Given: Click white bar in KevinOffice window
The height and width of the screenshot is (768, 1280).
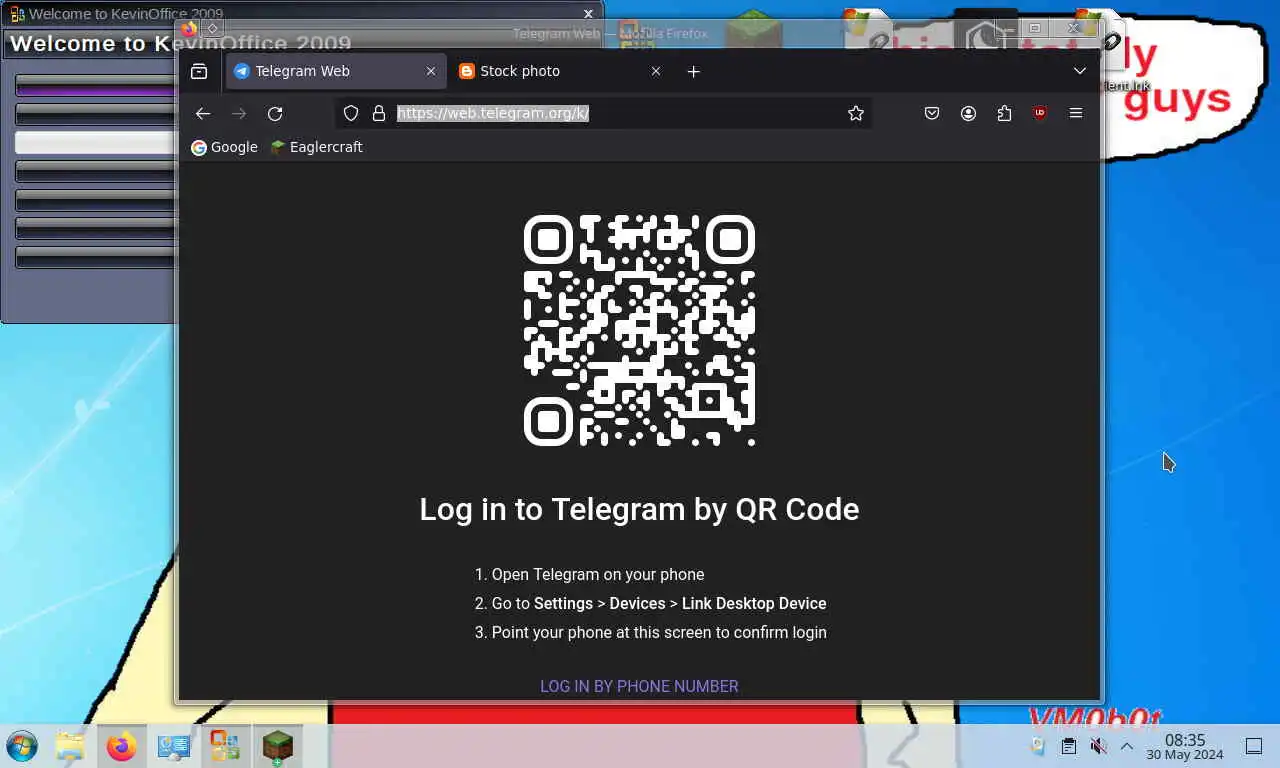Looking at the screenshot, I should click(x=96, y=143).
